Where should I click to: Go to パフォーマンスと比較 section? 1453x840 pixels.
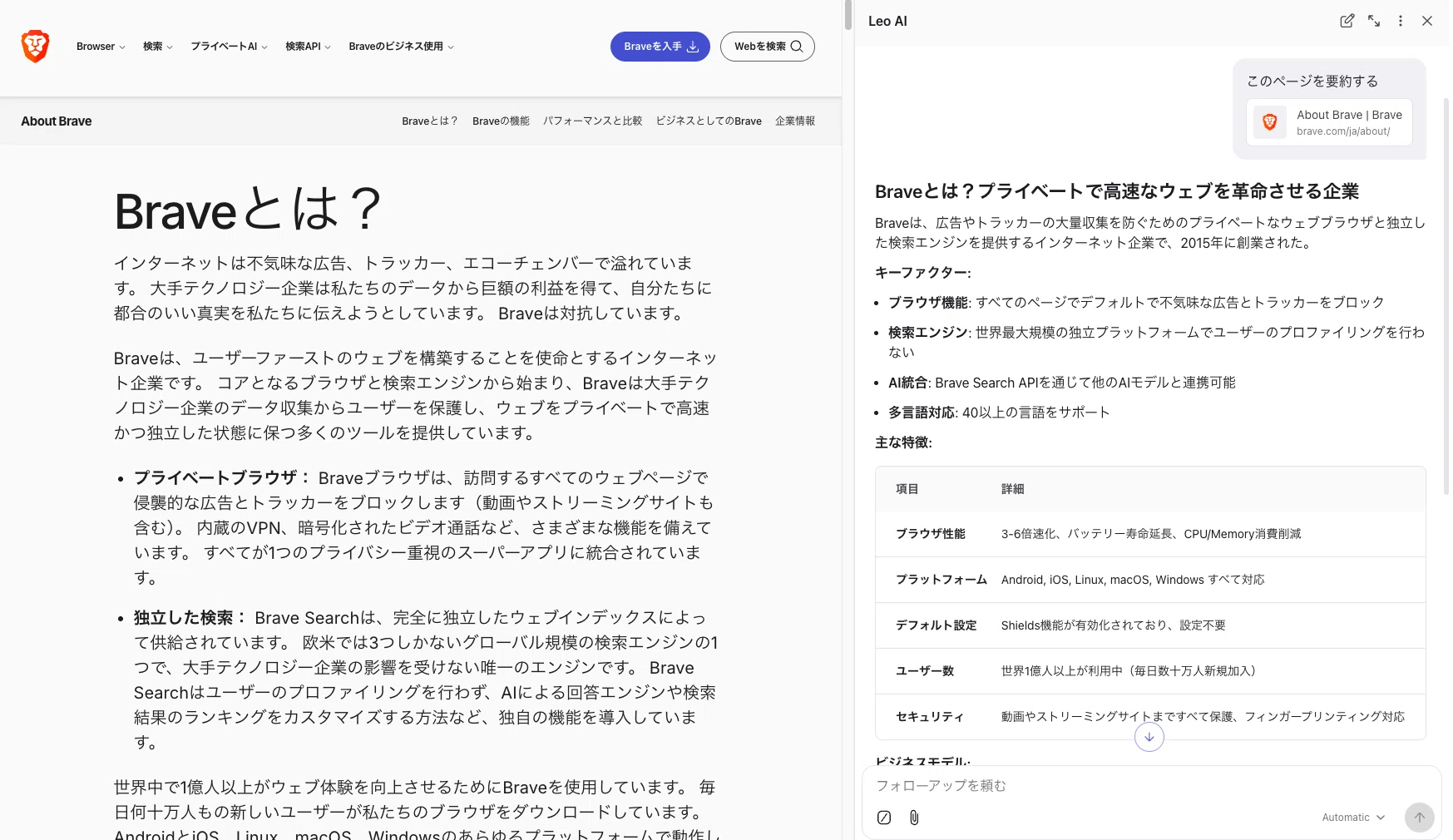pyautogui.click(x=592, y=121)
